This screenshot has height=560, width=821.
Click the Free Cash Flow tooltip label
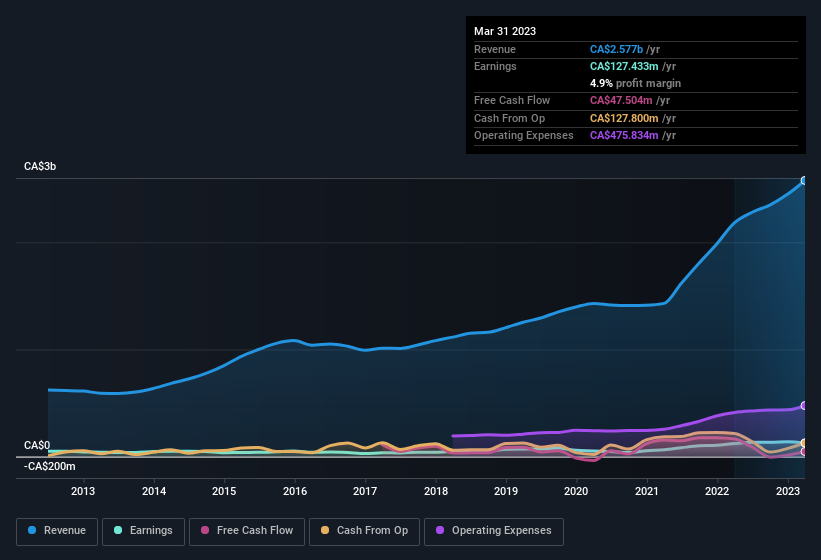click(512, 100)
